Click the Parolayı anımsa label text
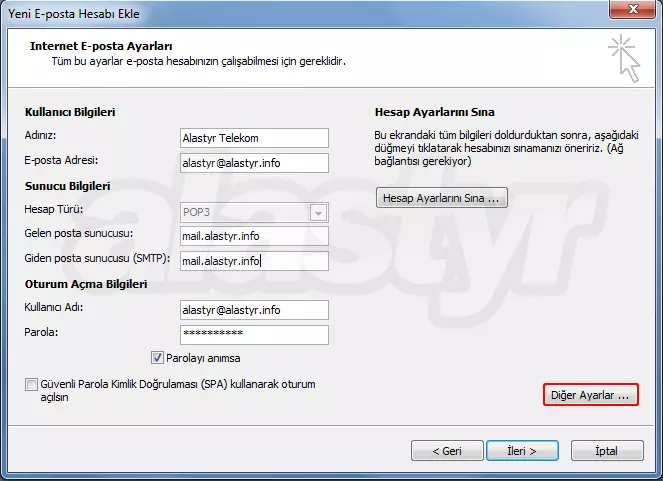The image size is (663, 481). pyautogui.click(x=203, y=358)
